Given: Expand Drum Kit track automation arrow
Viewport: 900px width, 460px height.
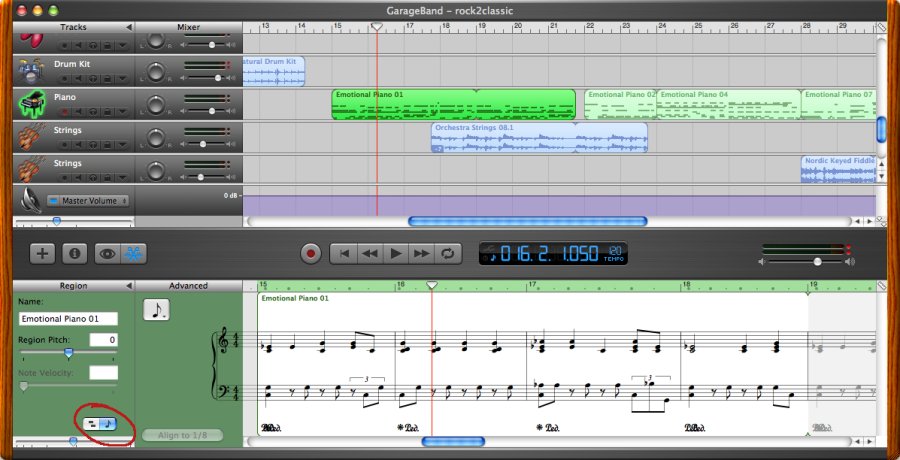Looking at the screenshot, I should [121, 78].
